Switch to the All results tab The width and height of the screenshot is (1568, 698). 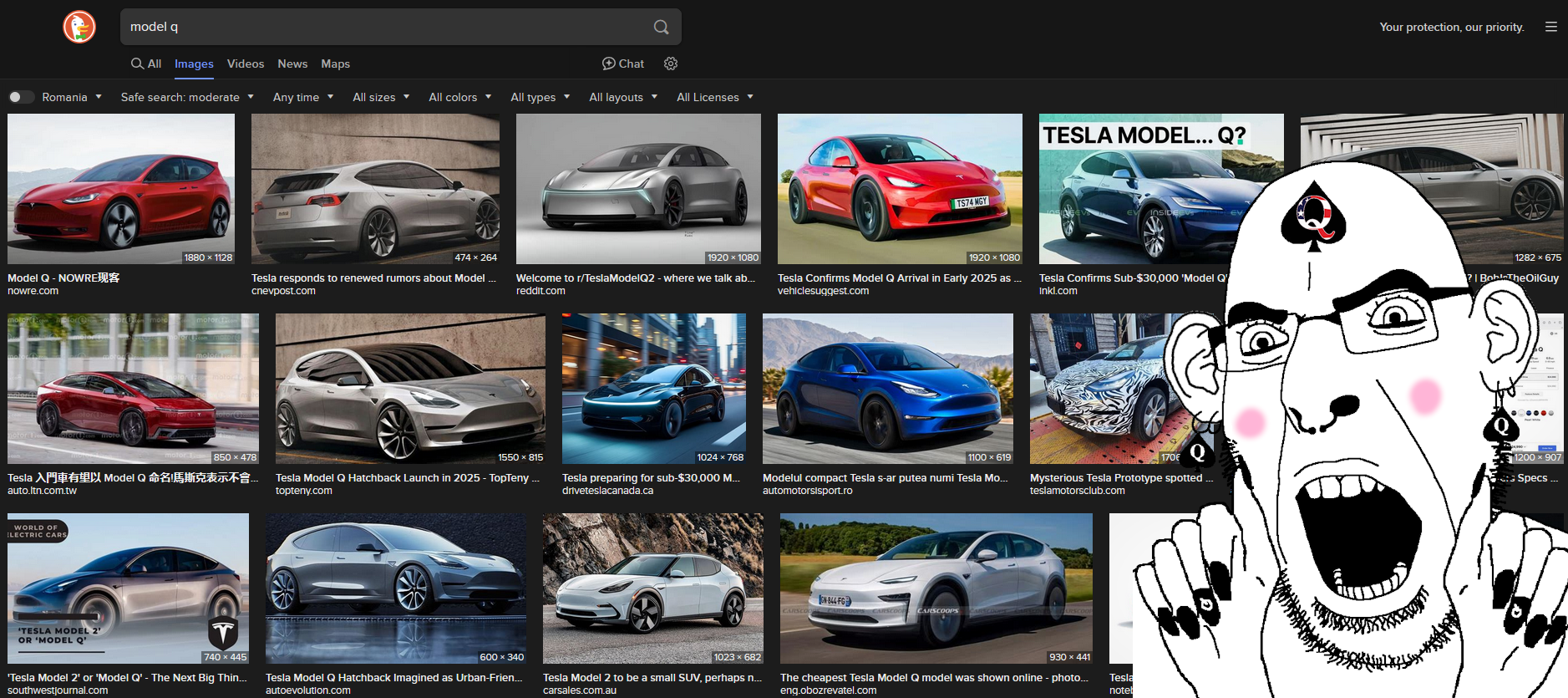[146, 64]
